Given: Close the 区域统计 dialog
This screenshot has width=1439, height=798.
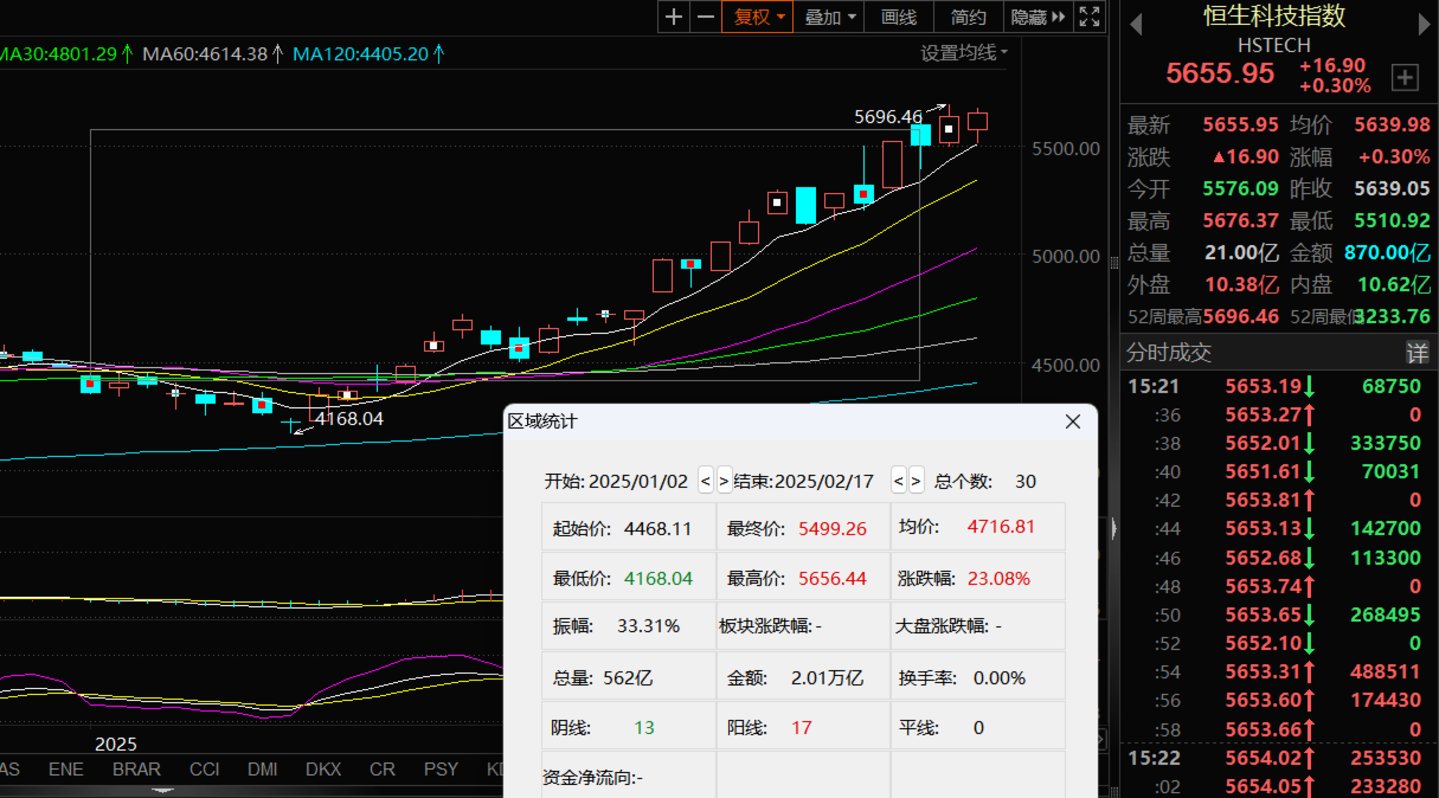Looking at the screenshot, I should 1073,422.
